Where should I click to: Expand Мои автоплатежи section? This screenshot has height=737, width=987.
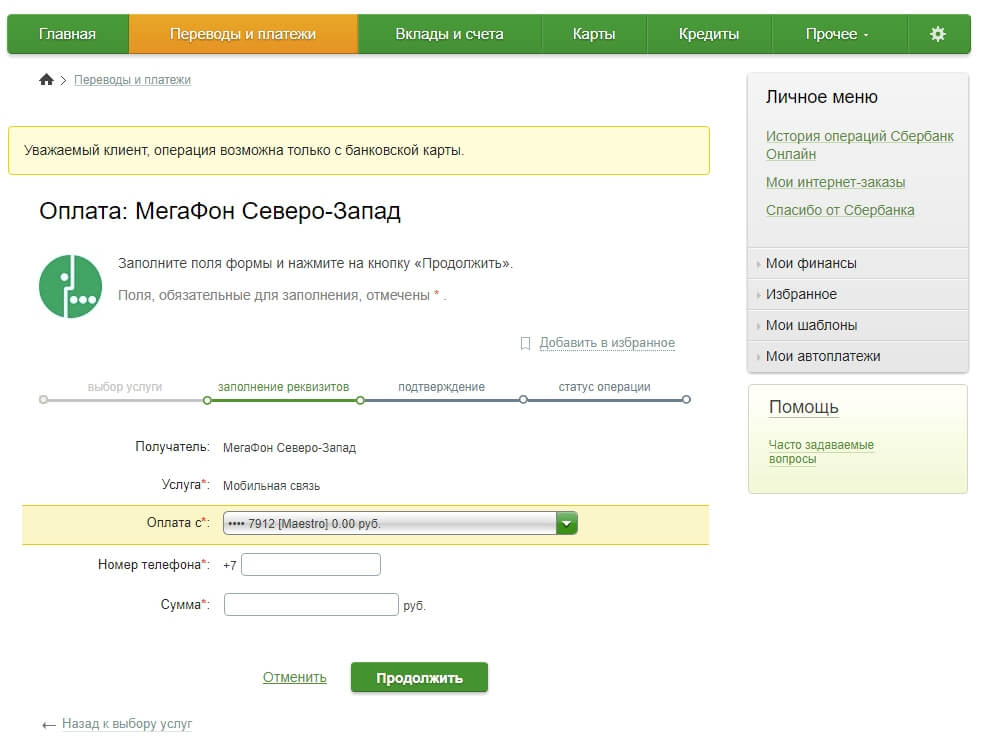[x=822, y=357]
